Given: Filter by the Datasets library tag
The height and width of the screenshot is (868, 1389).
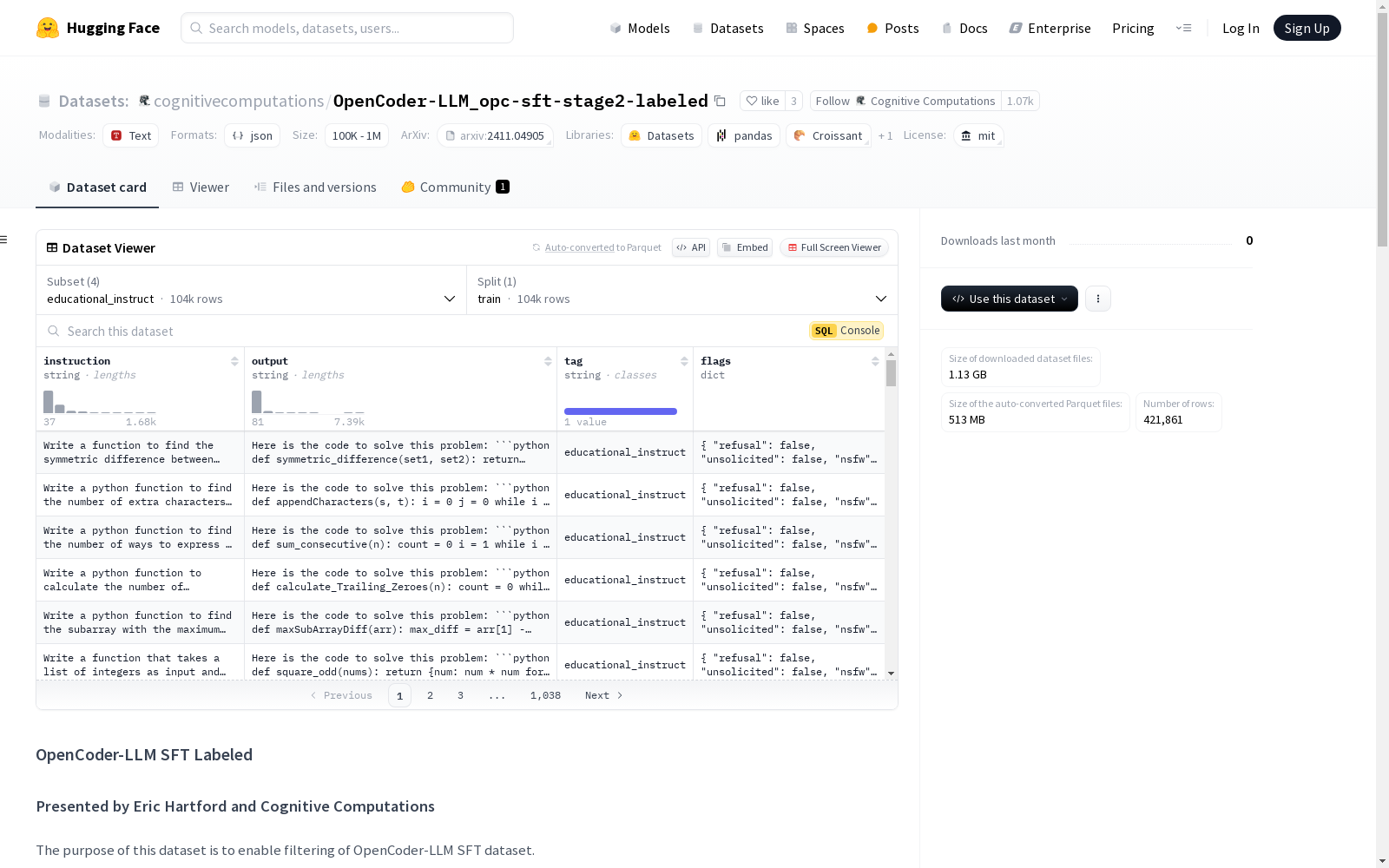Looking at the screenshot, I should (662, 135).
